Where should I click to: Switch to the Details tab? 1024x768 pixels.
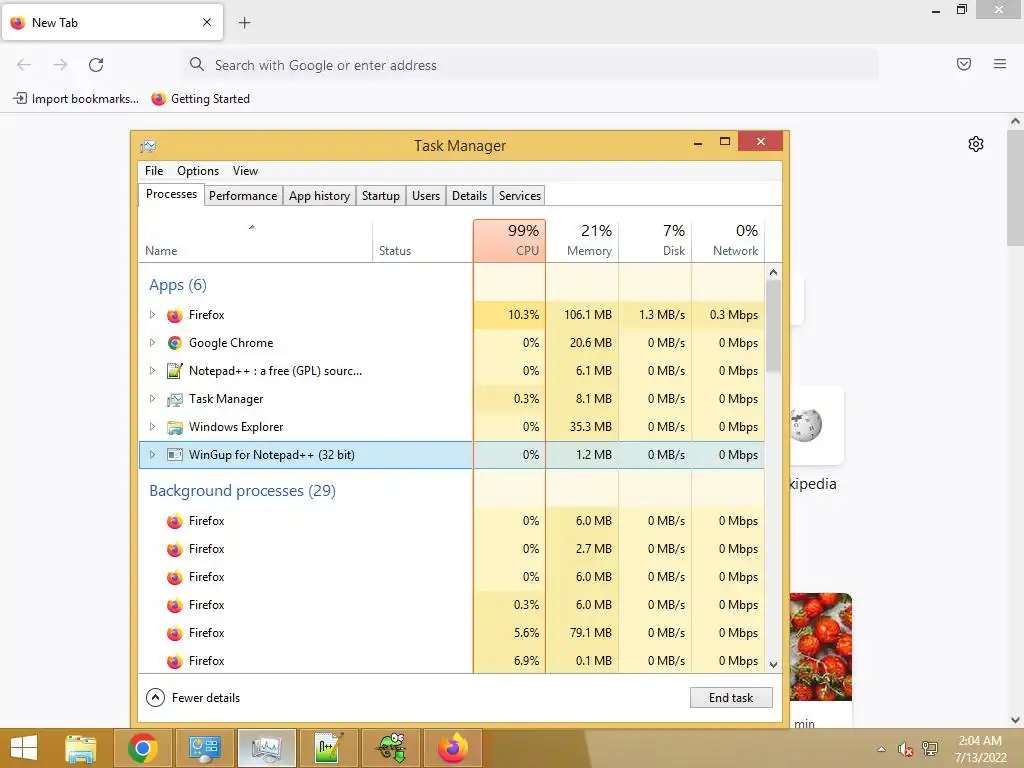click(470, 196)
